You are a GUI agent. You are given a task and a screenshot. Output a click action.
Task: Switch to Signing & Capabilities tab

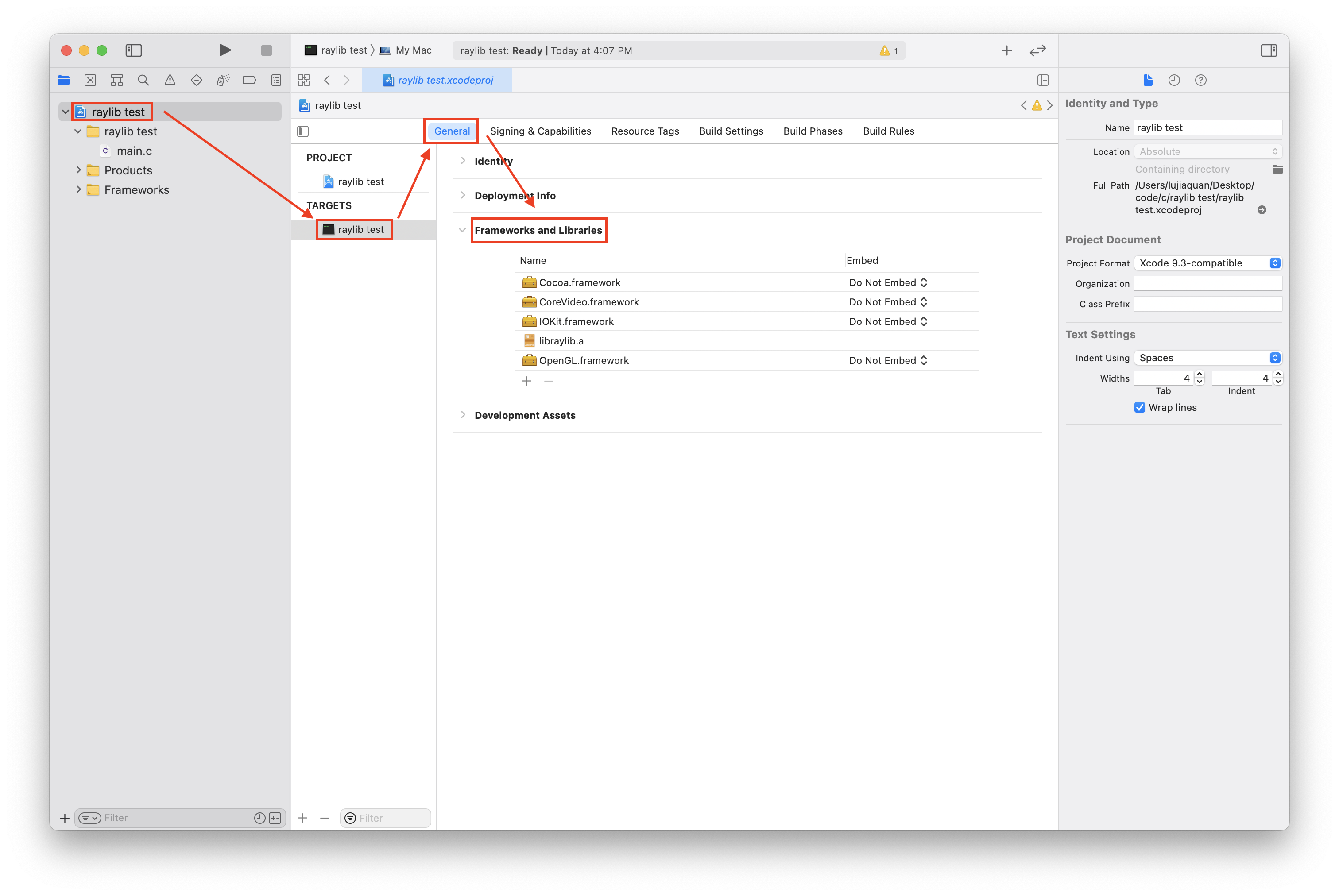click(540, 131)
